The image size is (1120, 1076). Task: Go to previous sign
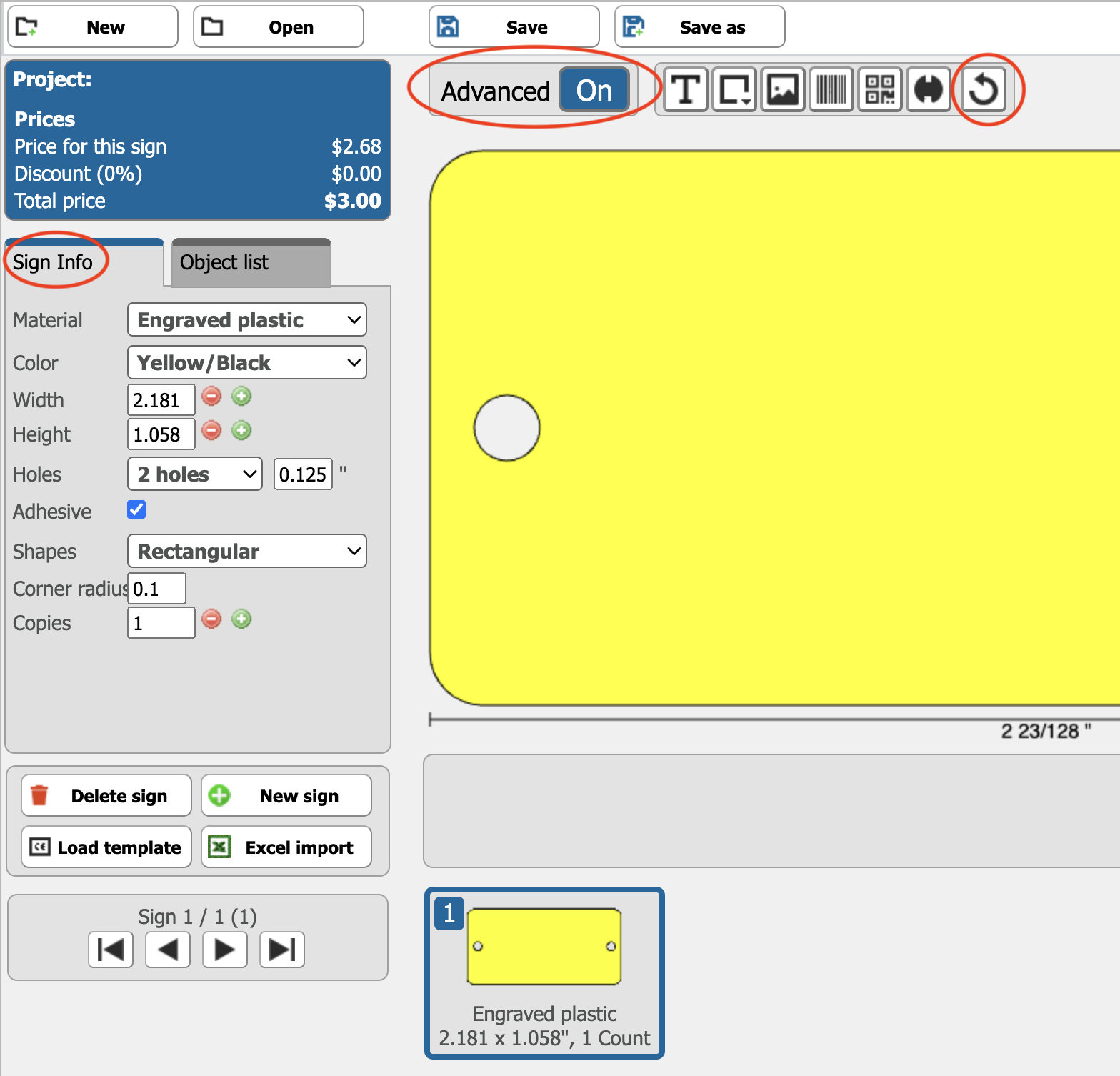click(x=168, y=950)
